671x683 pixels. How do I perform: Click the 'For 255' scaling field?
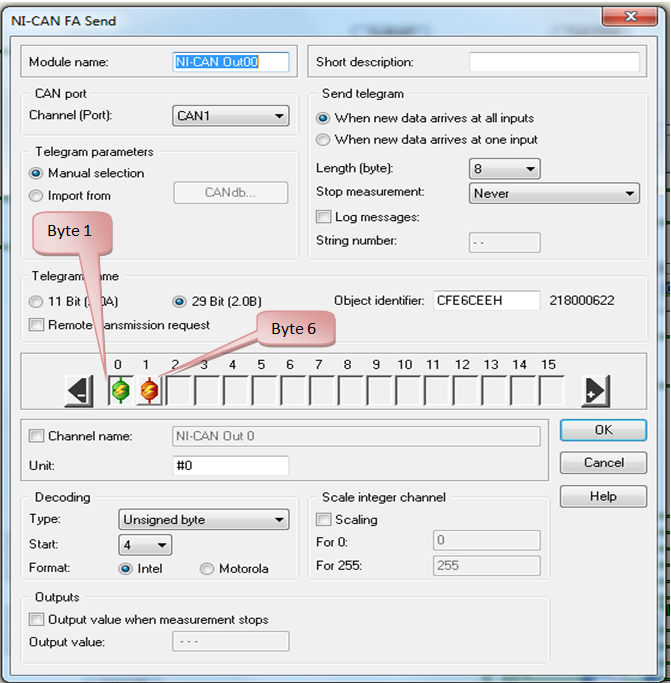point(487,565)
